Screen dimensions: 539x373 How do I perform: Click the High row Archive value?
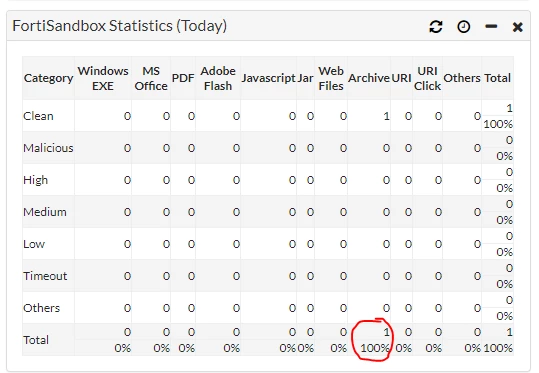click(386, 180)
